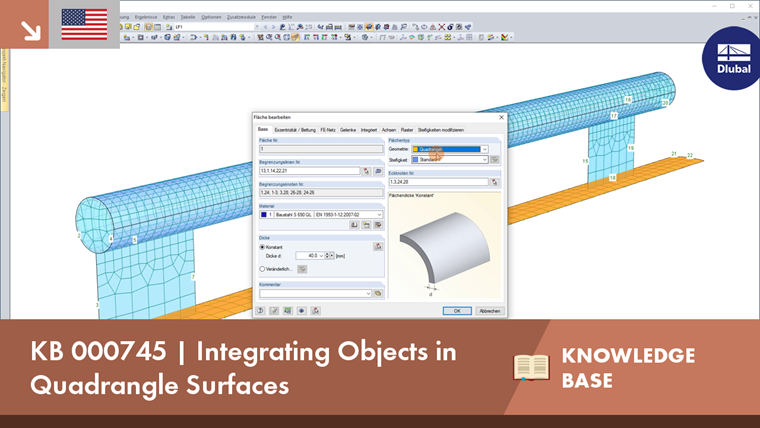Viewport: 760px width, 428px height.
Task: Cancel with the Abbrechen button
Action: pyautogui.click(x=490, y=311)
